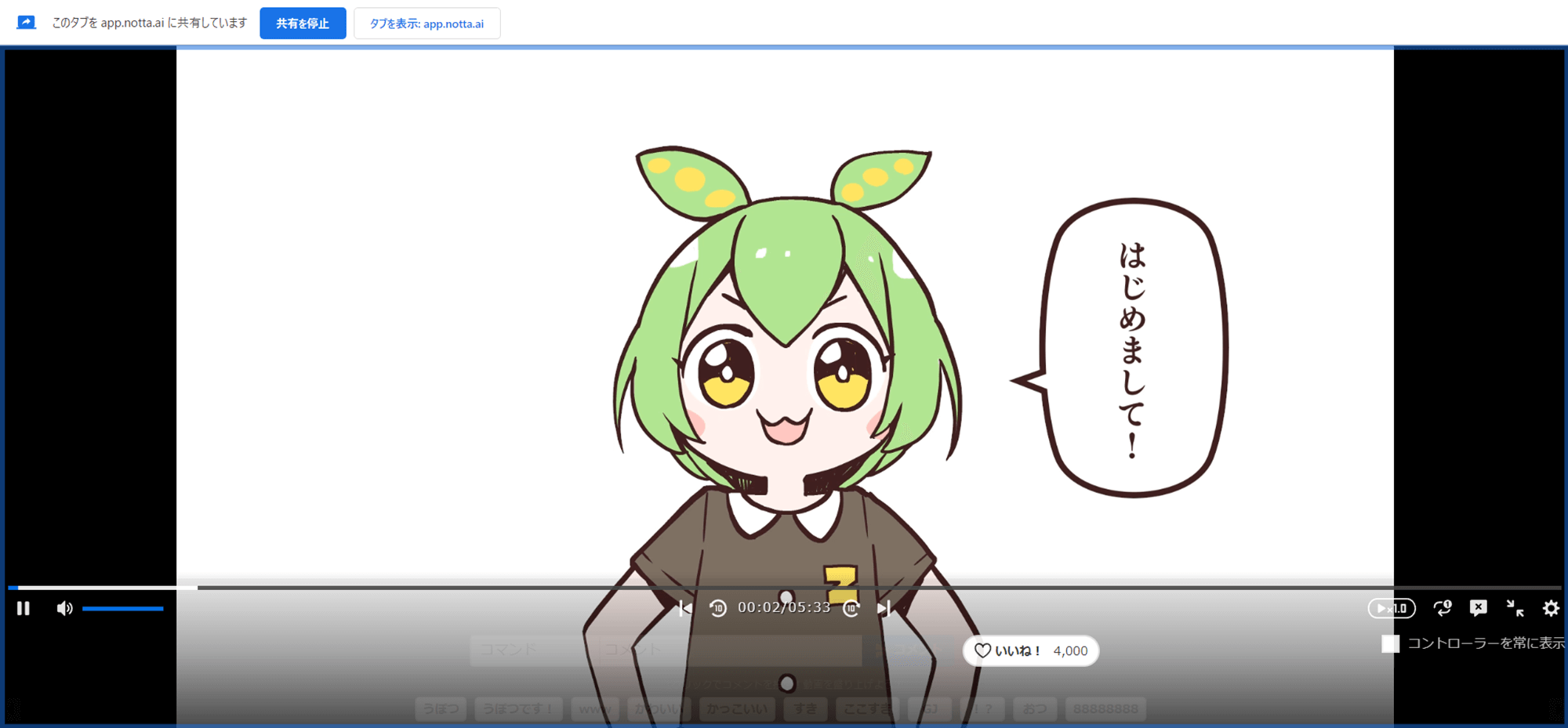The height and width of the screenshot is (728, 1568).
Task: Focus the コメント input field
Action: (x=730, y=650)
